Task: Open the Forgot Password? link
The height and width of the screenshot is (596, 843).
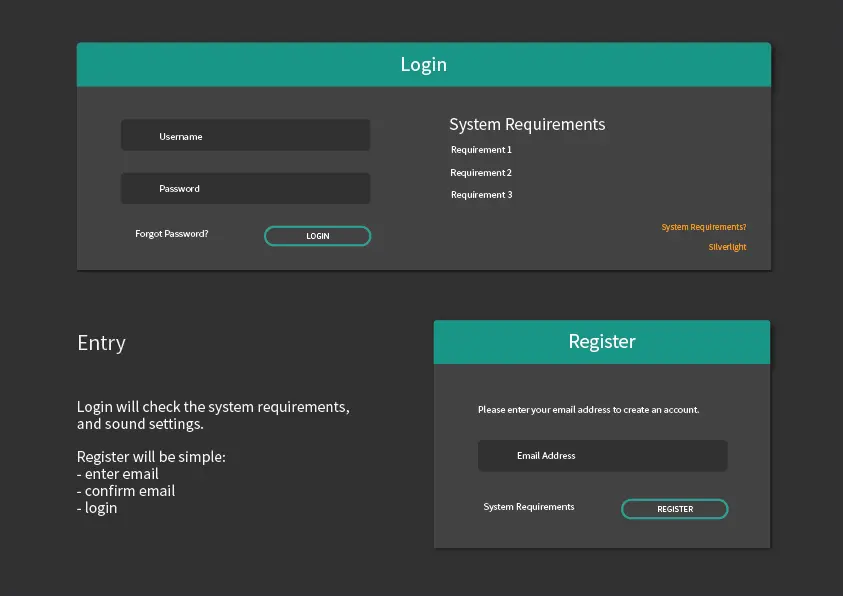Action: [172, 234]
